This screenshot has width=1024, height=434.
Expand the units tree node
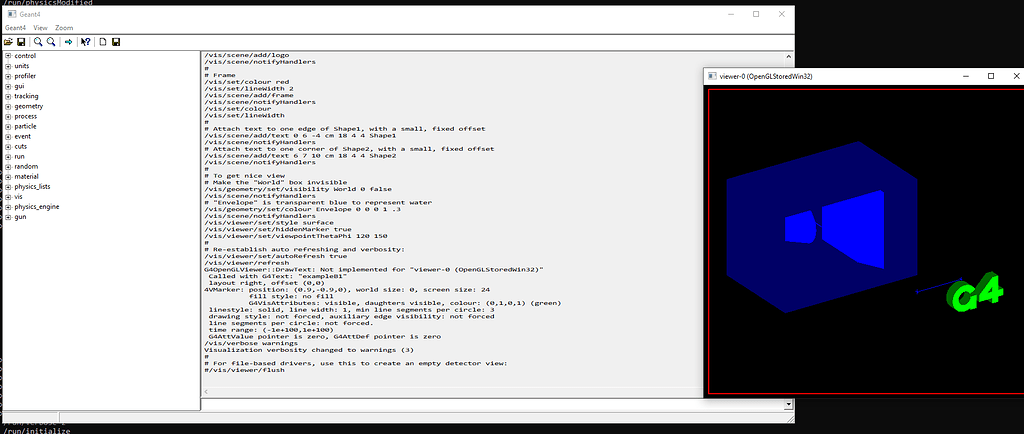click(8, 66)
